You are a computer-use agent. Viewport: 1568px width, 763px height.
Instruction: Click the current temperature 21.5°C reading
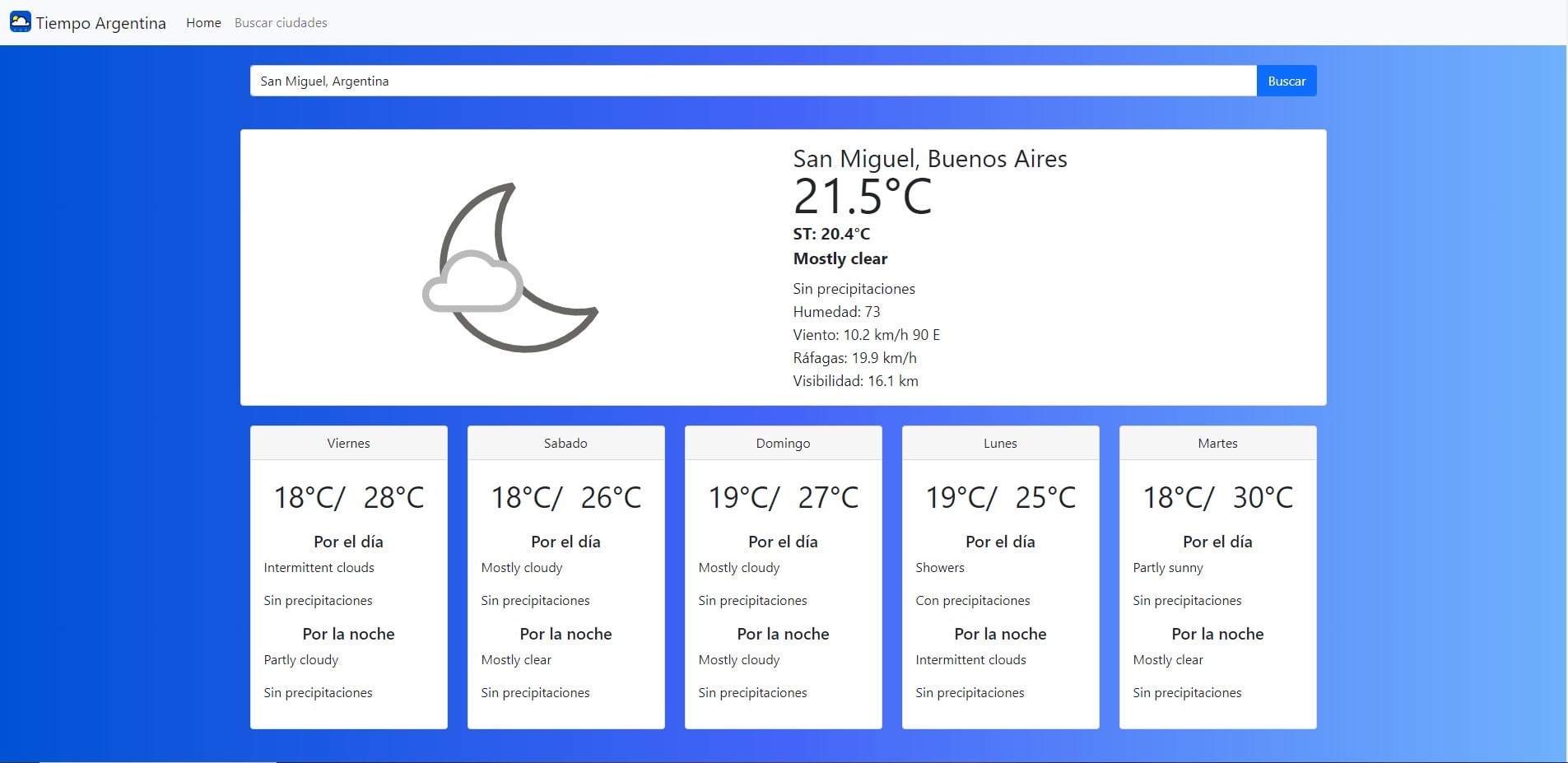pyautogui.click(x=862, y=197)
